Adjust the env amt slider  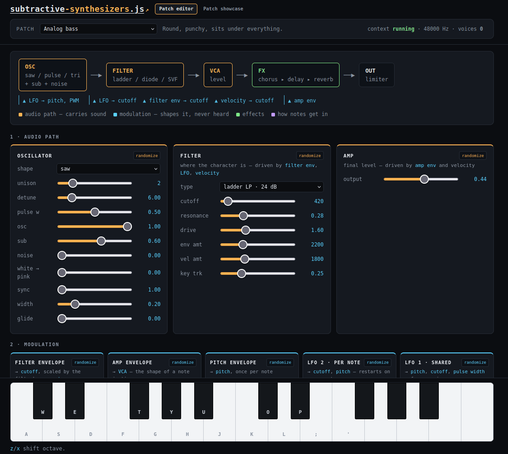(x=258, y=245)
